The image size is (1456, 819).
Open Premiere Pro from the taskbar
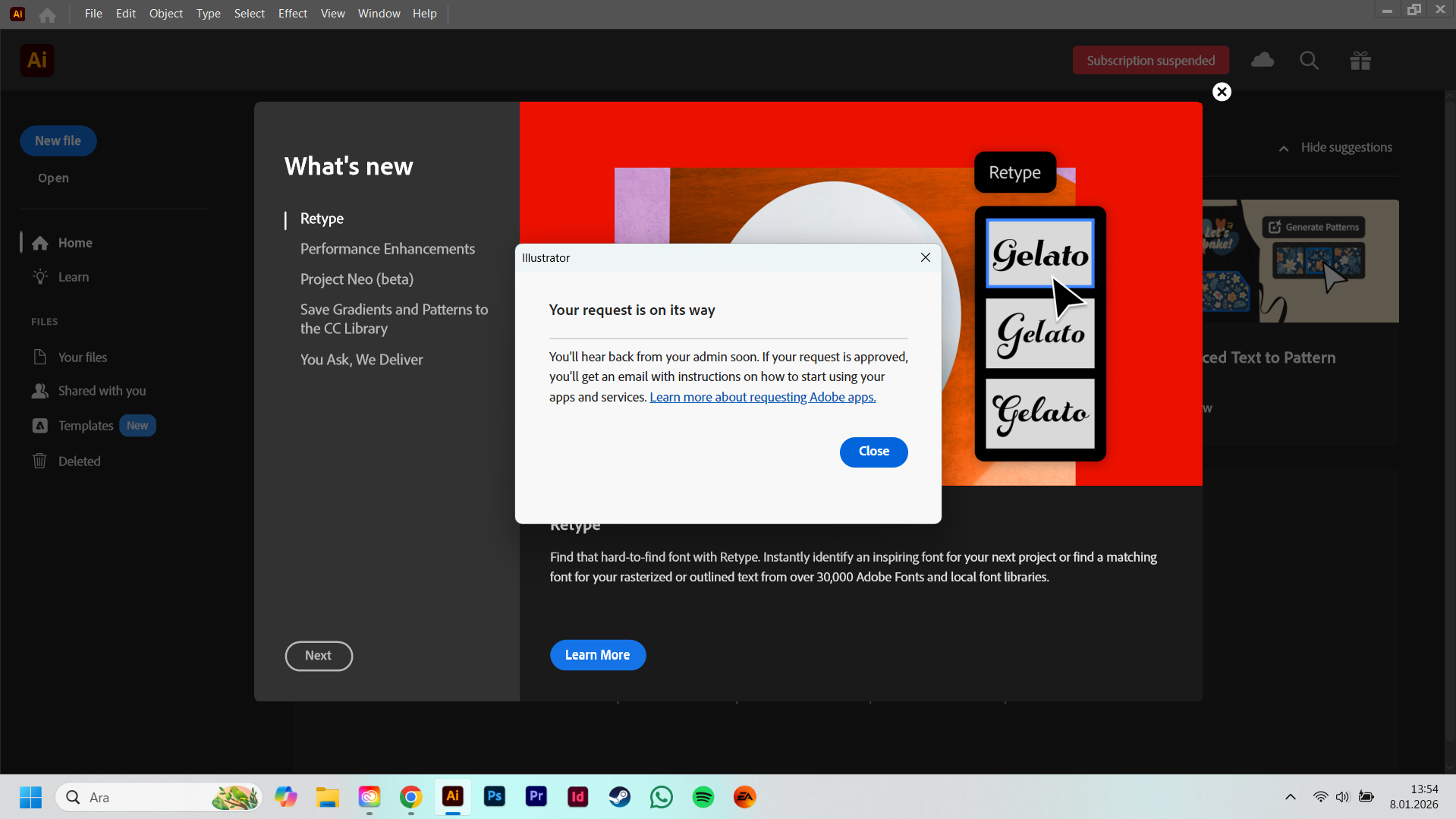click(536, 797)
